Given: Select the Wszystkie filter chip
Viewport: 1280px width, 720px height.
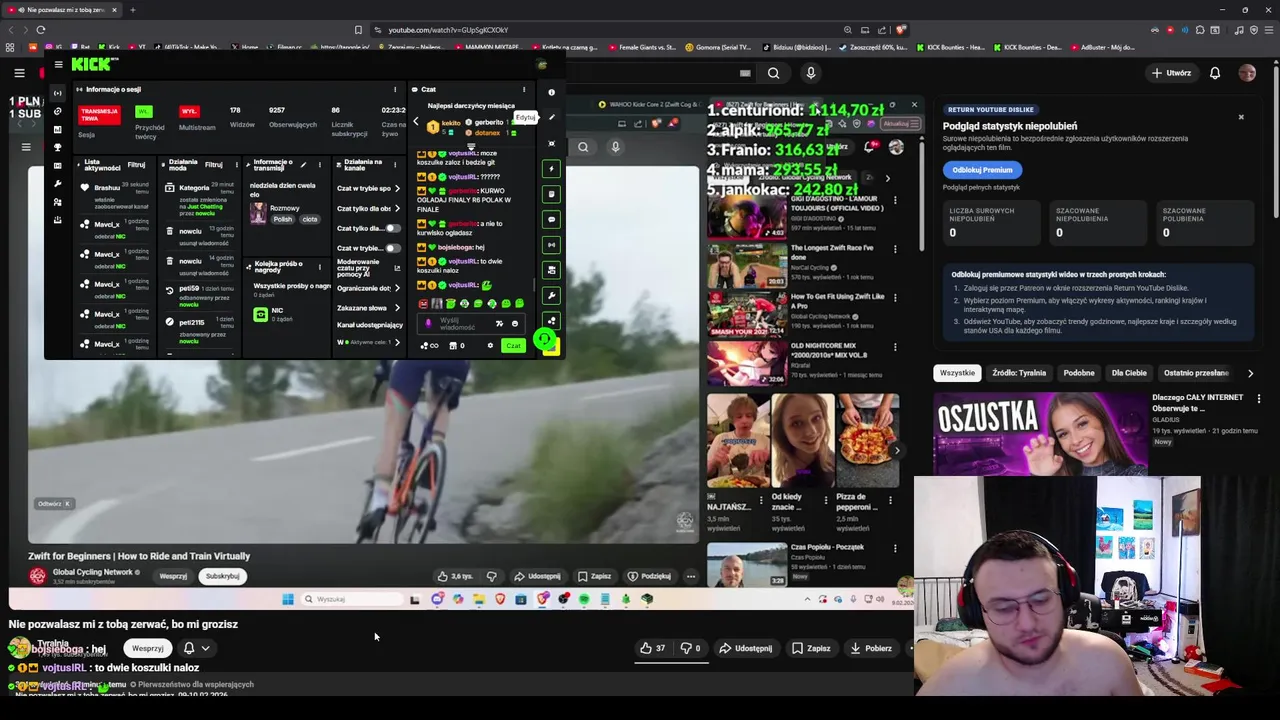Looking at the screenshot, I should pos(957,373).
